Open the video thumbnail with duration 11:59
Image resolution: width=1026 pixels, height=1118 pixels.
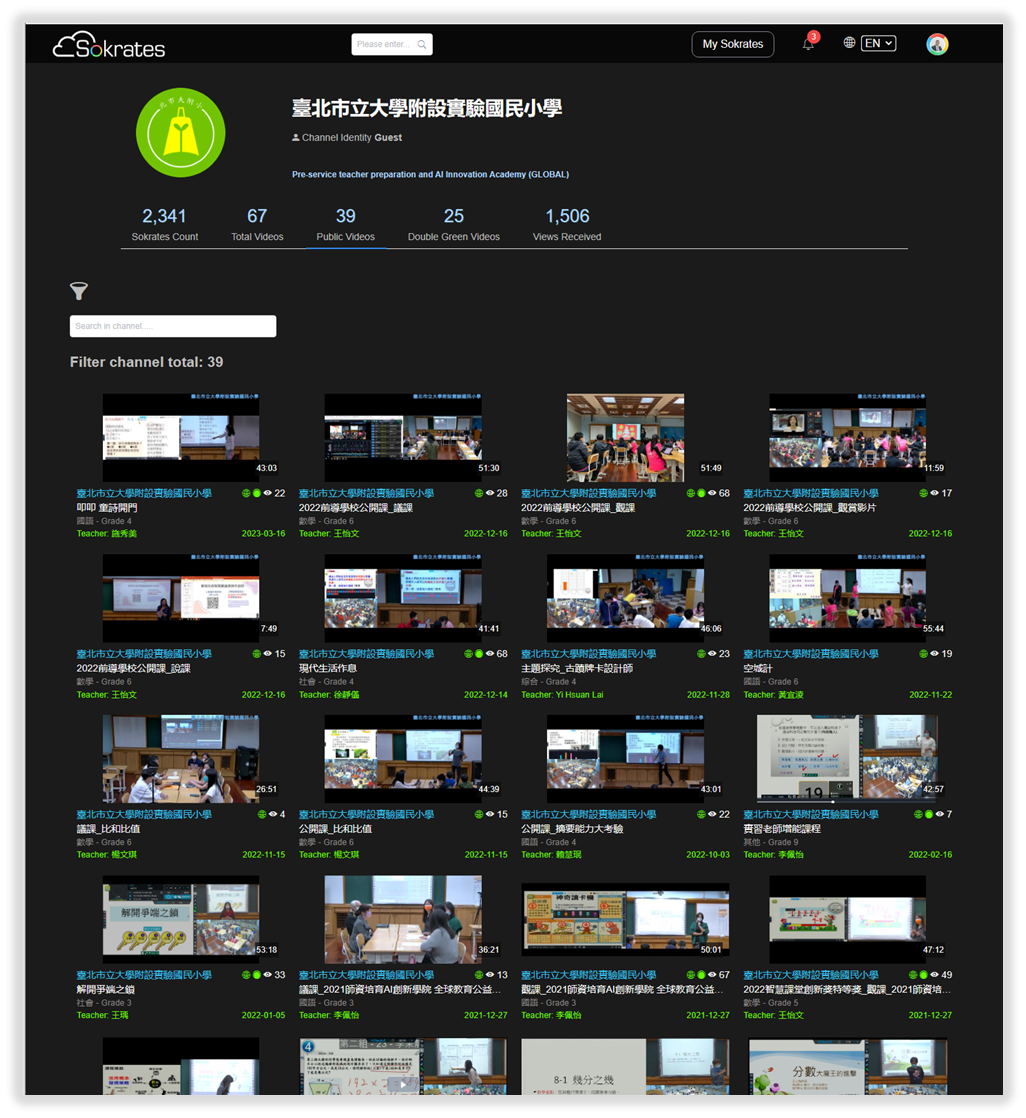[x=848, y=438]
